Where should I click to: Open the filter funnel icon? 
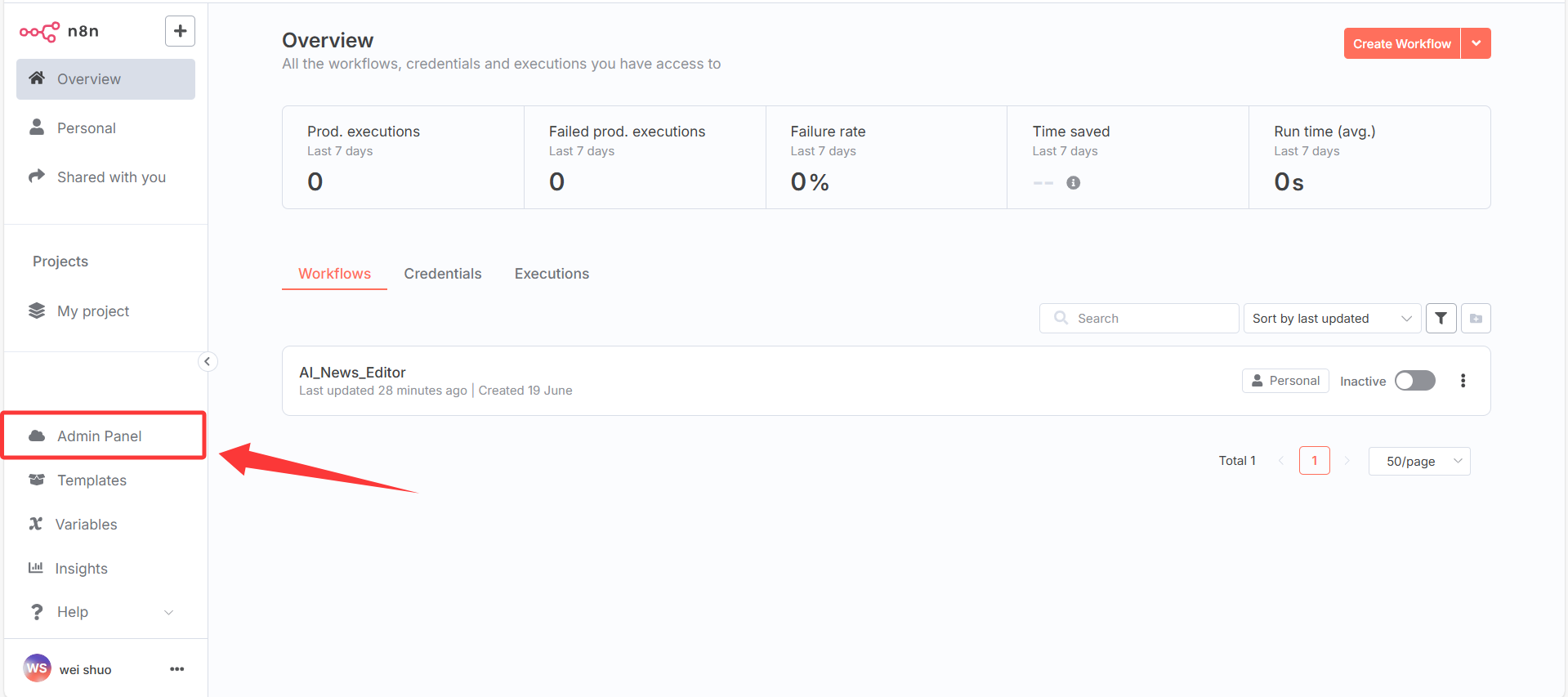click(x=1441, y=319)
